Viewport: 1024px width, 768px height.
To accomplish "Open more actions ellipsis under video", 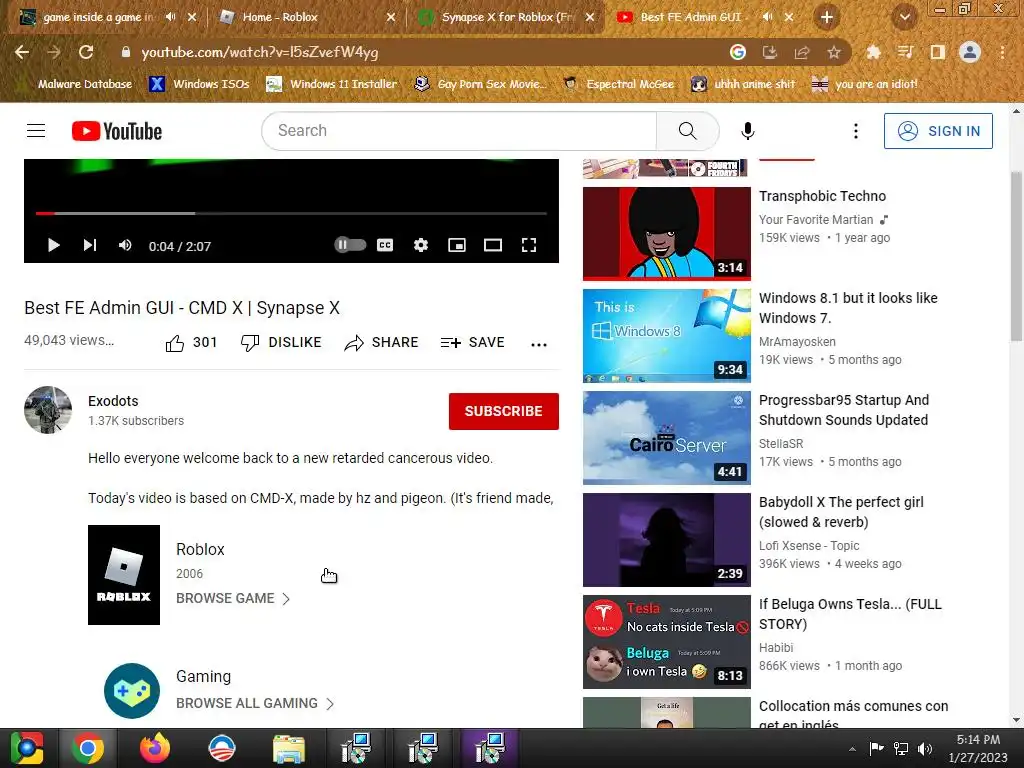I will [x=539, y=344].
